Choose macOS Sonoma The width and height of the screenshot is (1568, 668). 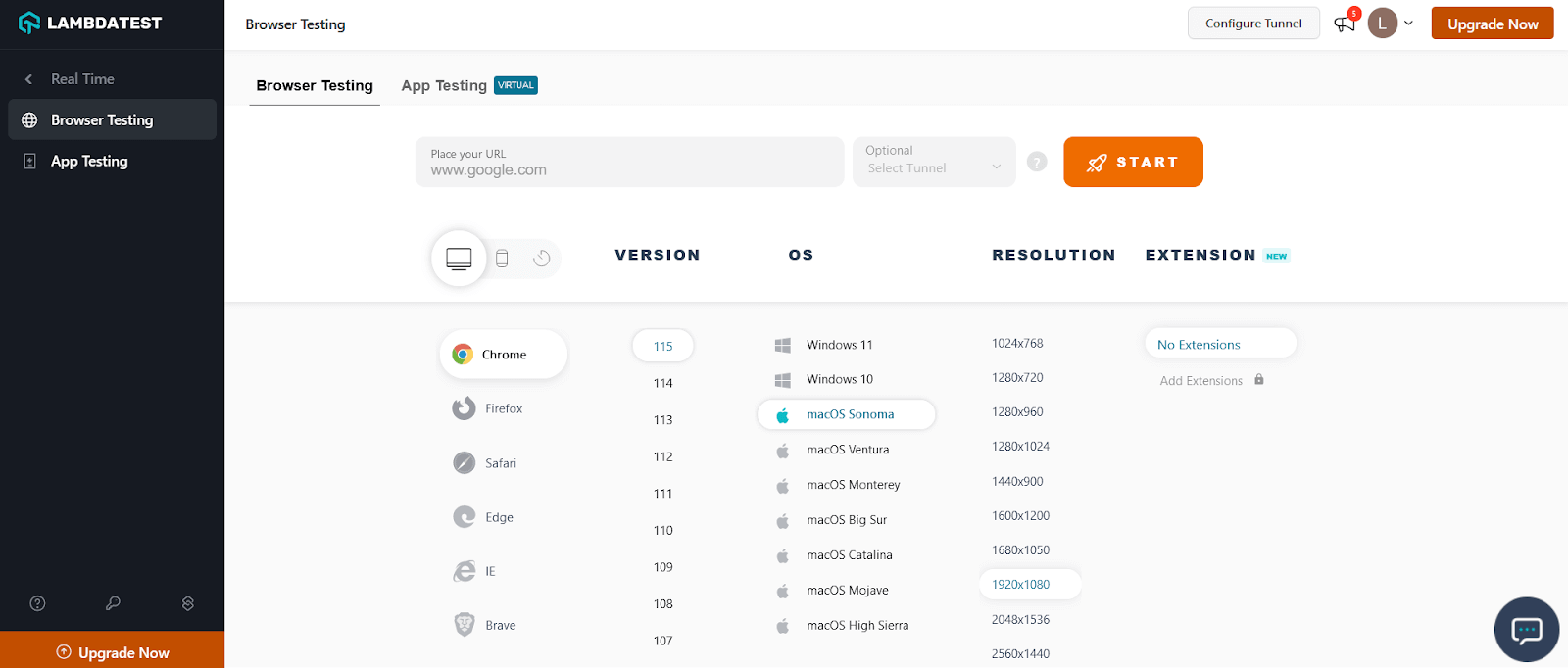click(847, 414)
